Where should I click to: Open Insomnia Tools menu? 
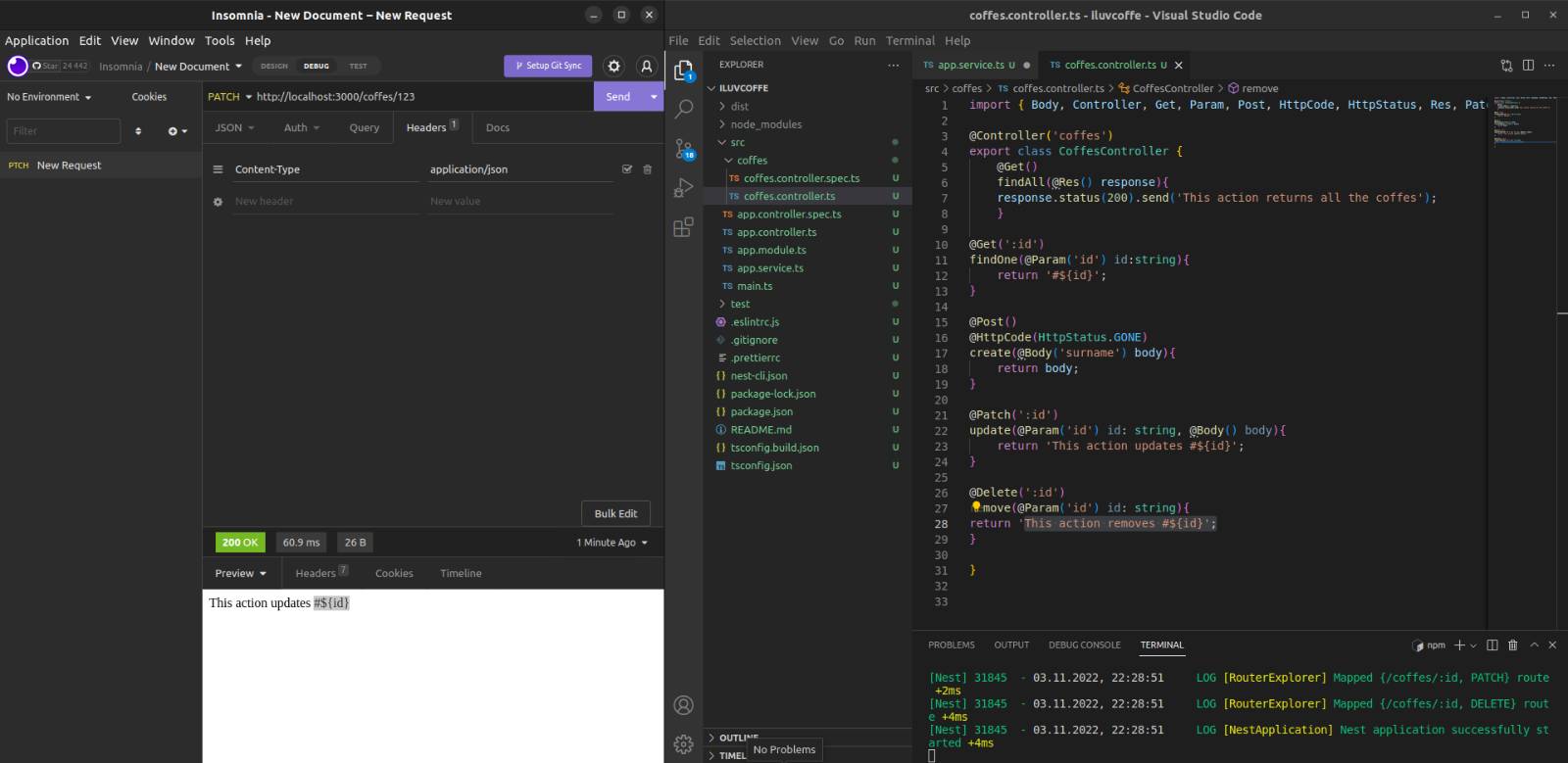(220, 40)
